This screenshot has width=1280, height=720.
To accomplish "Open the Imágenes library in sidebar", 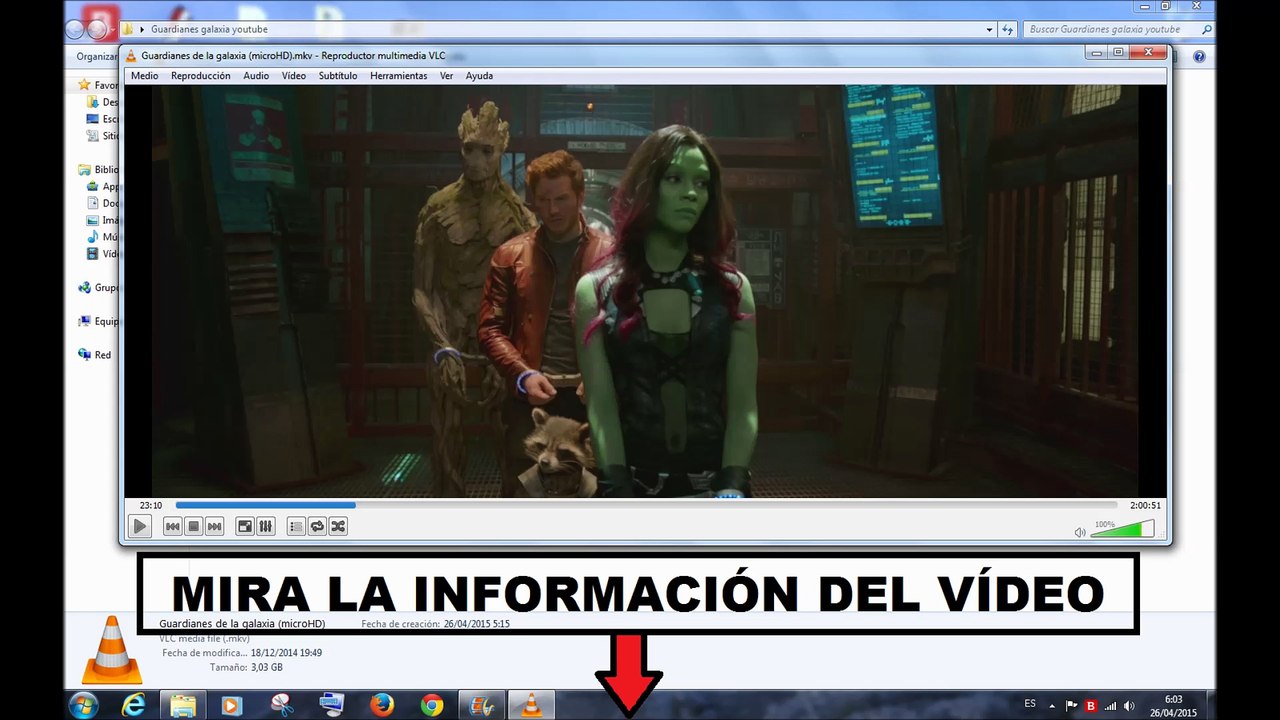I will [x=102, y=220].
